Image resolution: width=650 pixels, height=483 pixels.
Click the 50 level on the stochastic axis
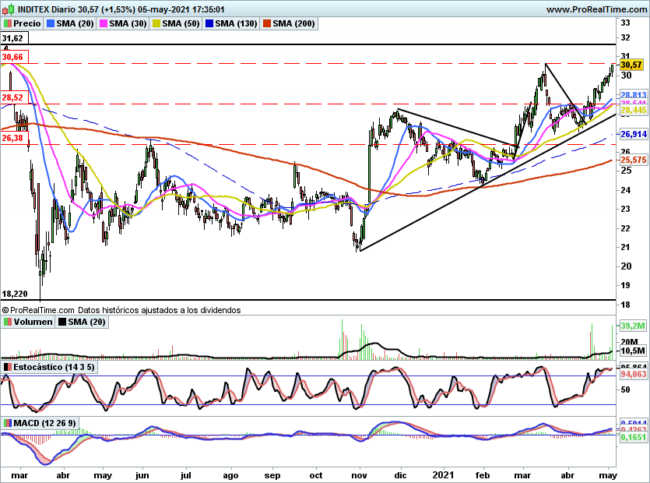[625, 390]
